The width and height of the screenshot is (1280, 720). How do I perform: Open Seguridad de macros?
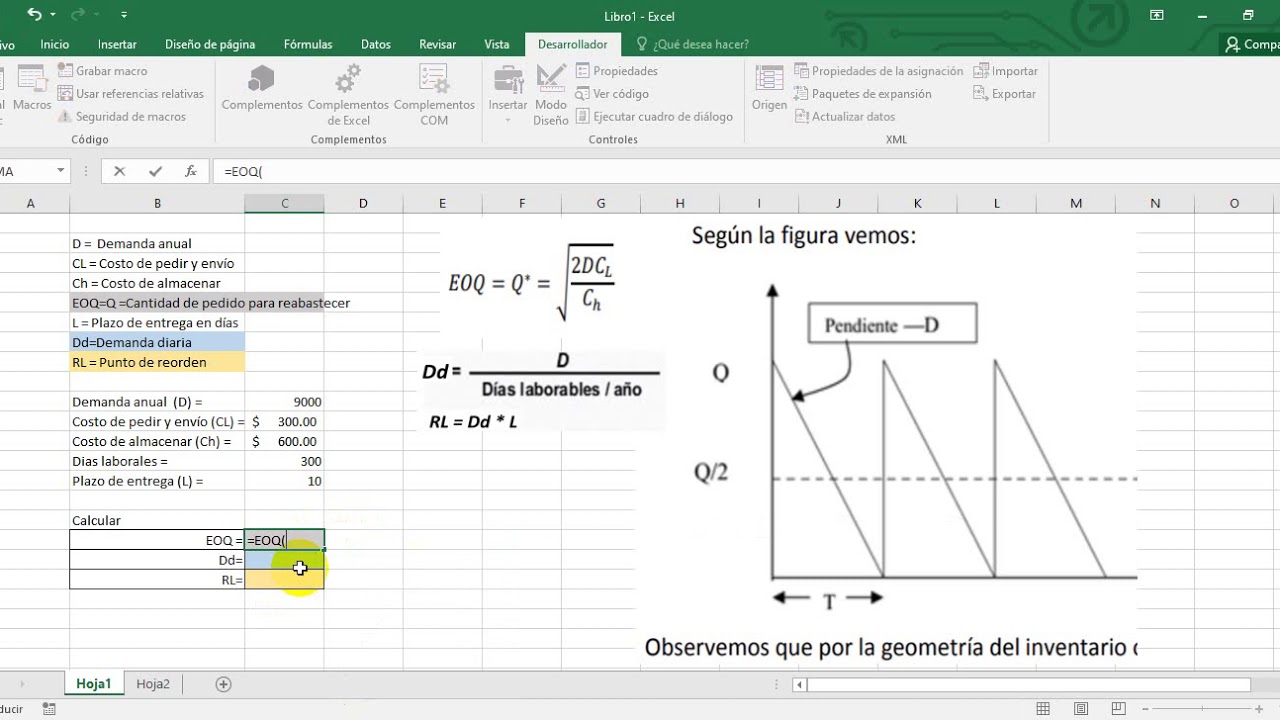pos(122,117)
